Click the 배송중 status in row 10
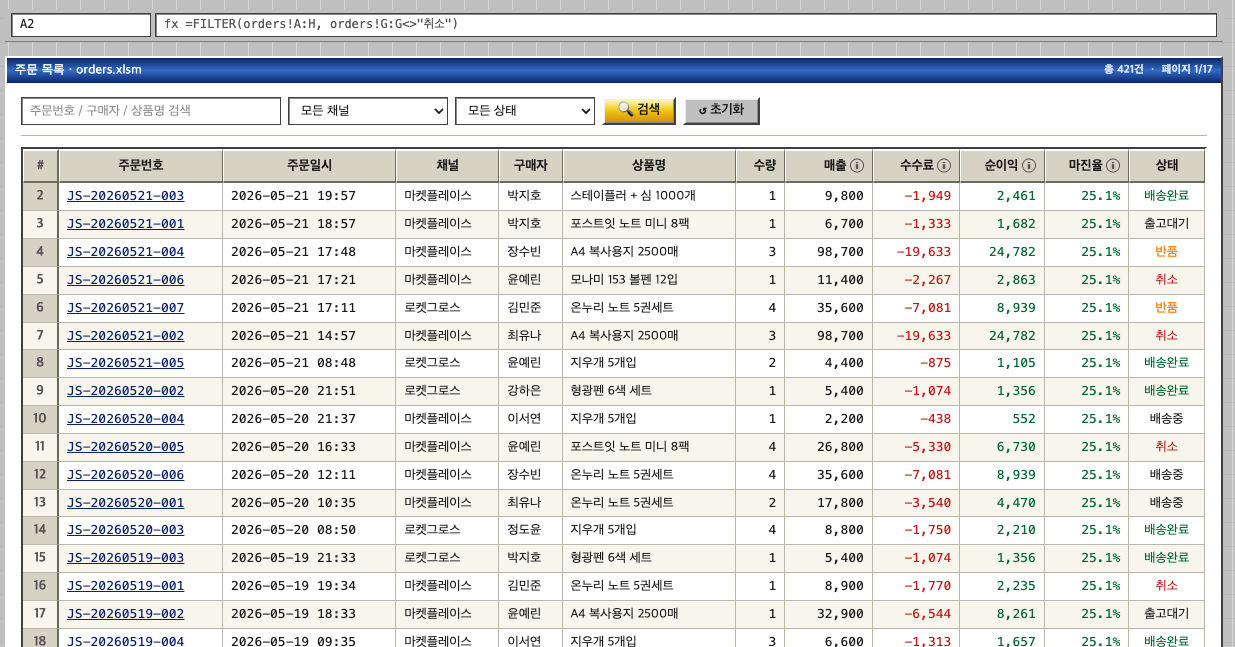 1166,419
